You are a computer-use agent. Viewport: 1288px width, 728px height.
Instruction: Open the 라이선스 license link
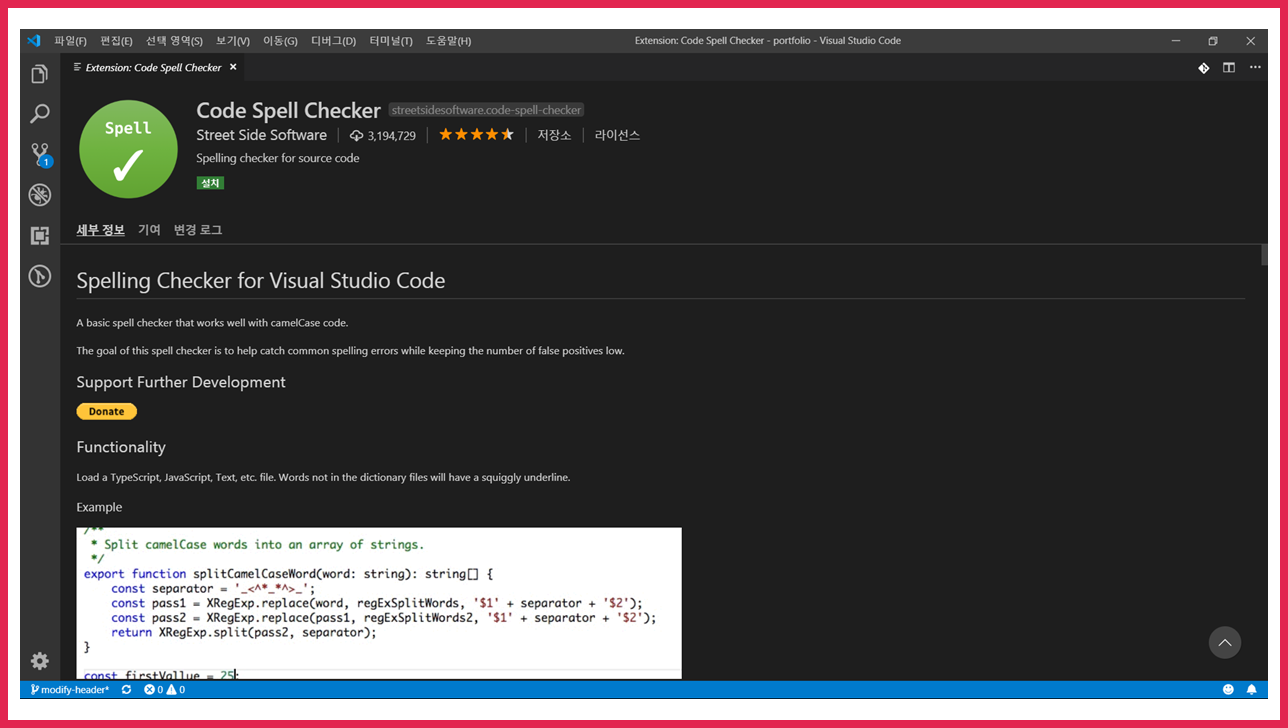pyautogui.click(x=617, y=135)
